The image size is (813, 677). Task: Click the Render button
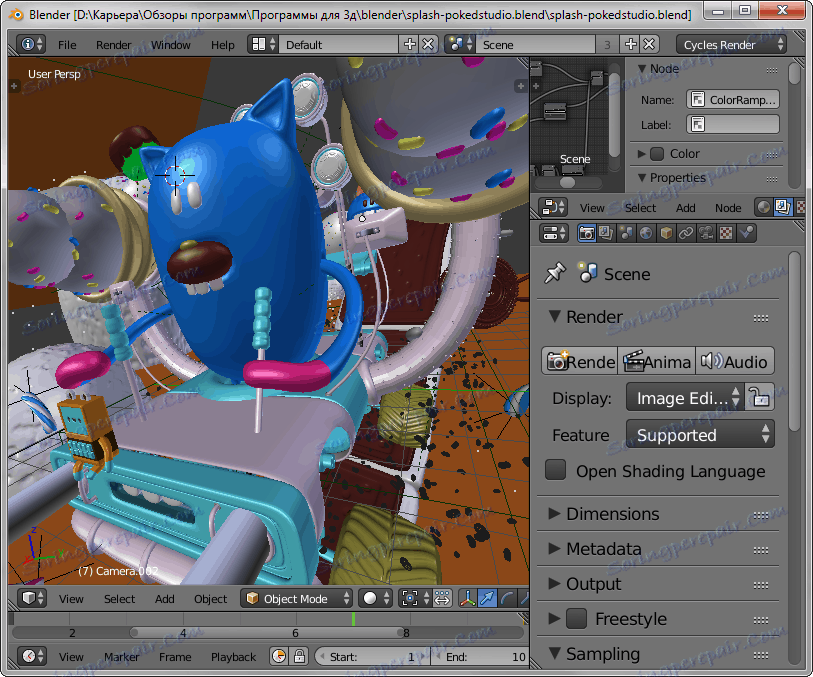point(579,362)
